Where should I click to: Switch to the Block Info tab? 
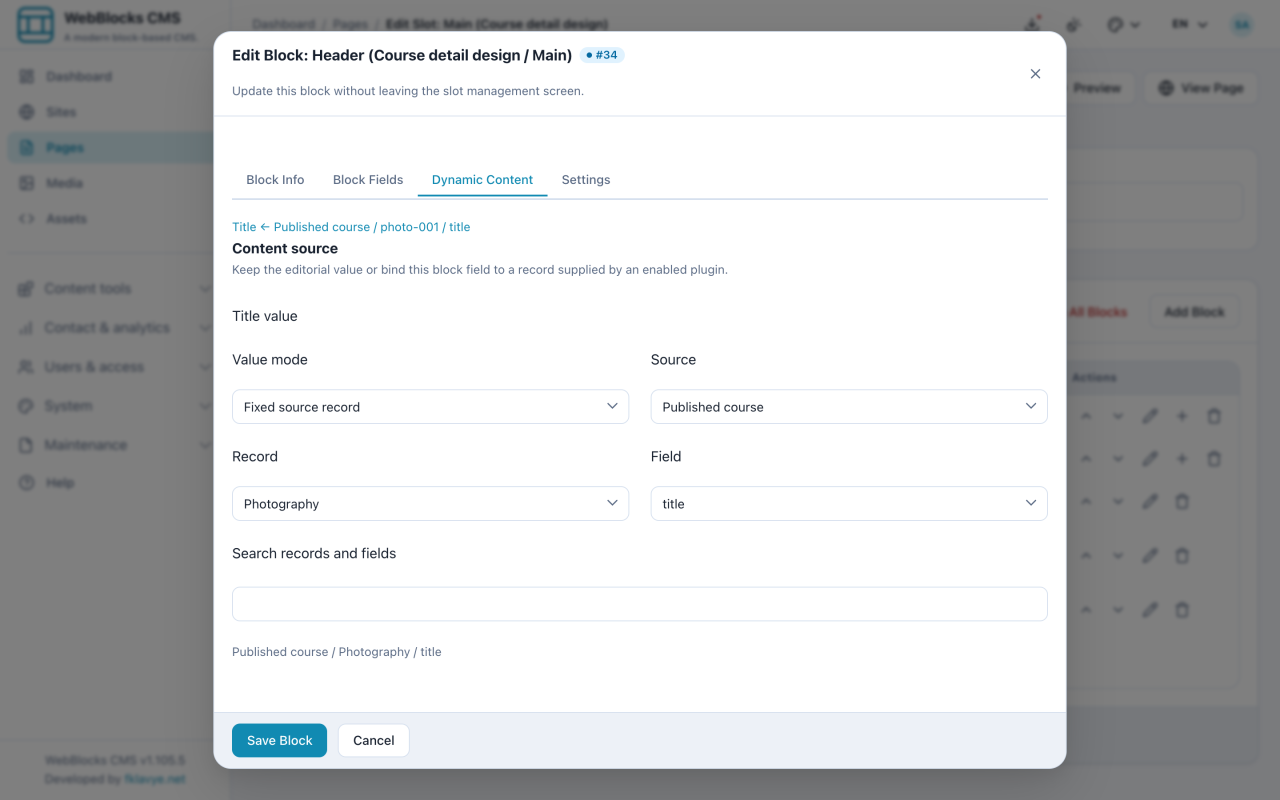pyautogui.click(x=275, y=180)
